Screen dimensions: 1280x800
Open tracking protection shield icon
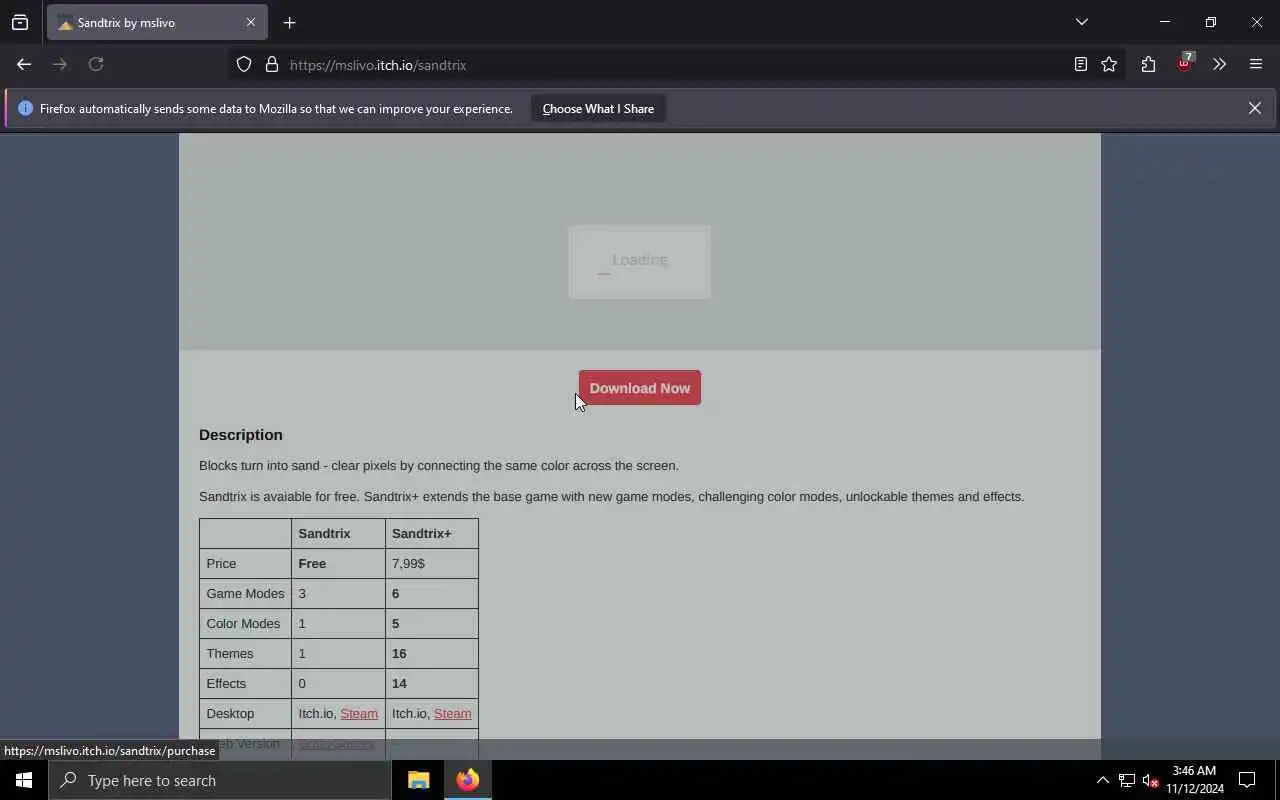pos(244,65)
